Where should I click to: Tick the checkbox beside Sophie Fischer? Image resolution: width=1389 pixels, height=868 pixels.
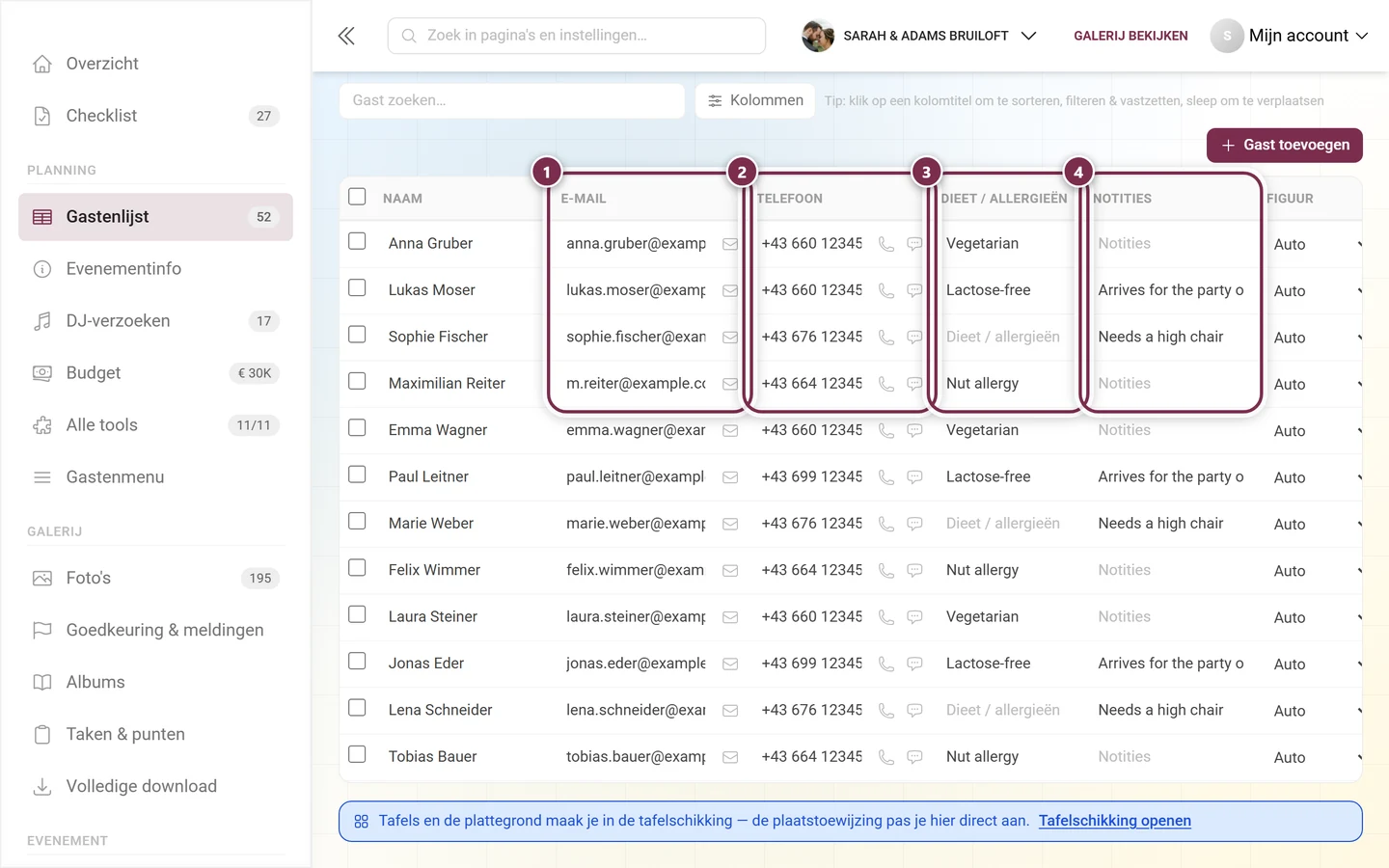pyautogui.click(x=357, y=335)
